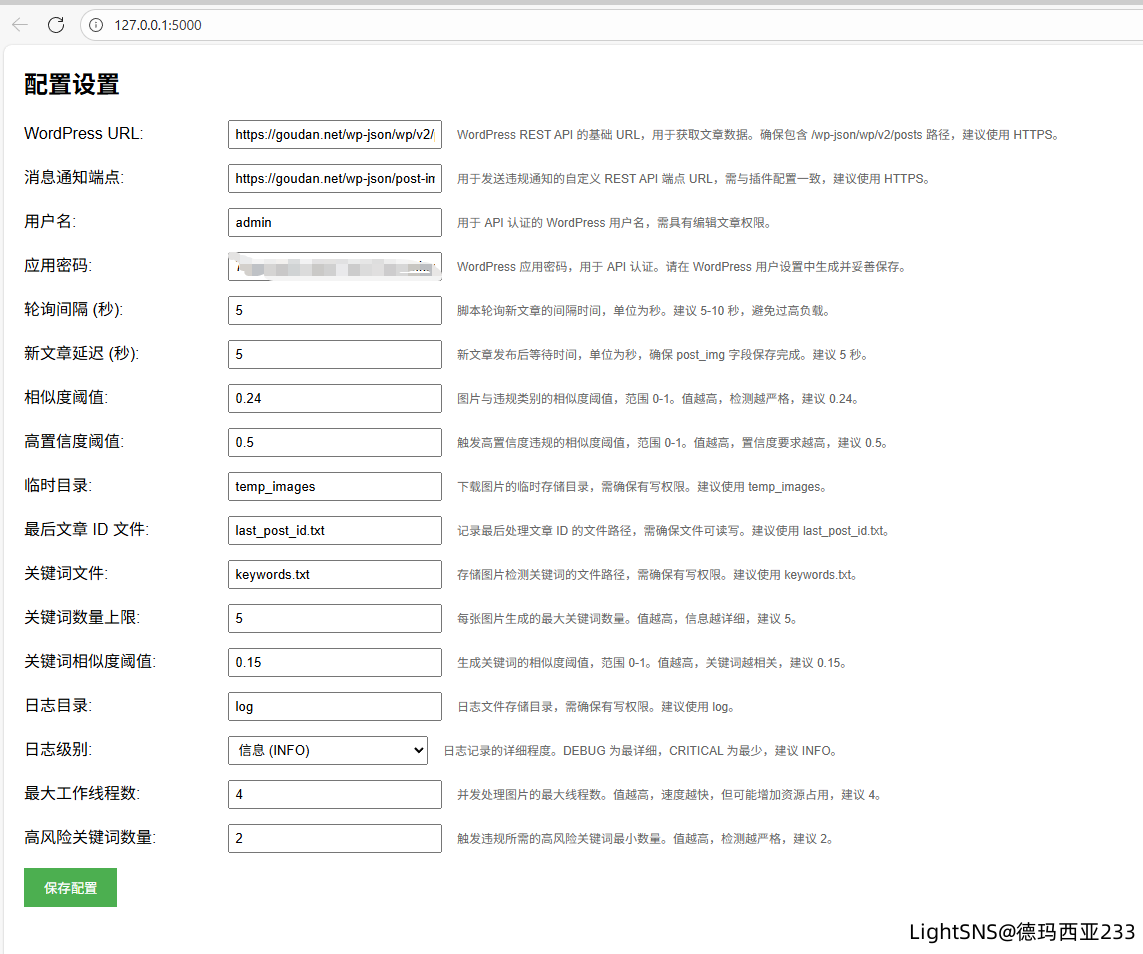Click the 关键词文件 field with keywords.txt

(x=335, y=574)
